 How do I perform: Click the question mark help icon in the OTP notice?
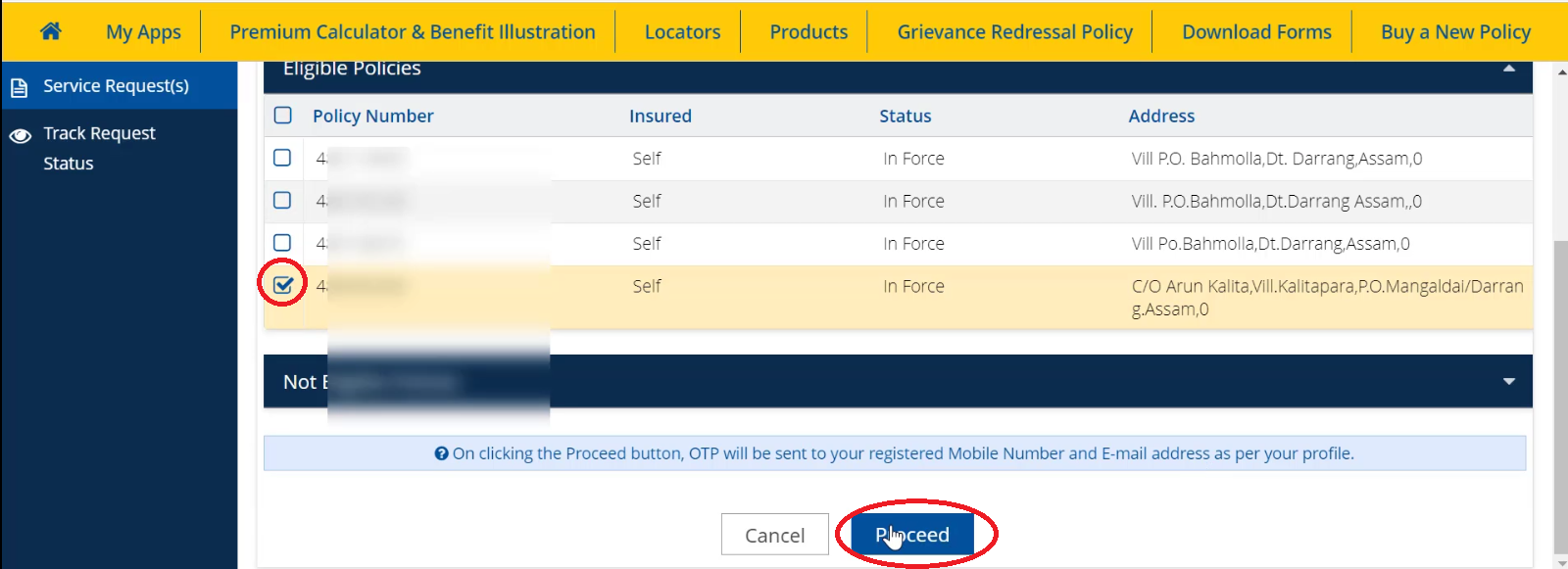tap(441, 453)
